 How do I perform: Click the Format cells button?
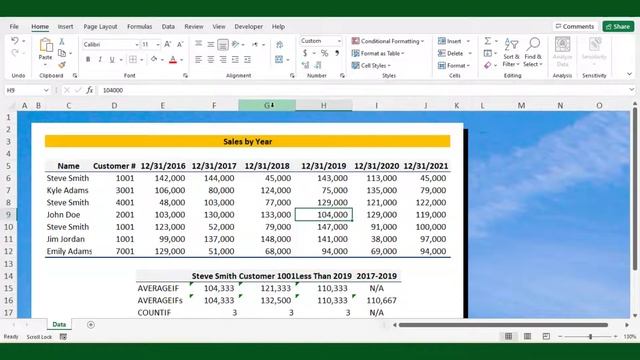coord(454,65)
